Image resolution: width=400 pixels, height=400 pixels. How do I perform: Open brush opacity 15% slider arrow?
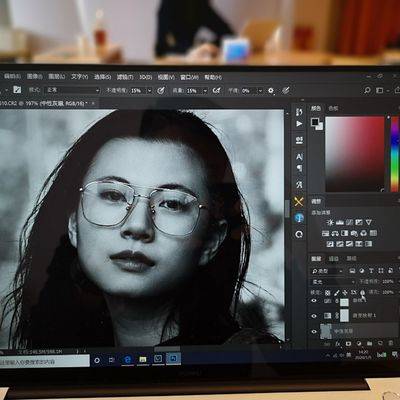pos(149,91)
